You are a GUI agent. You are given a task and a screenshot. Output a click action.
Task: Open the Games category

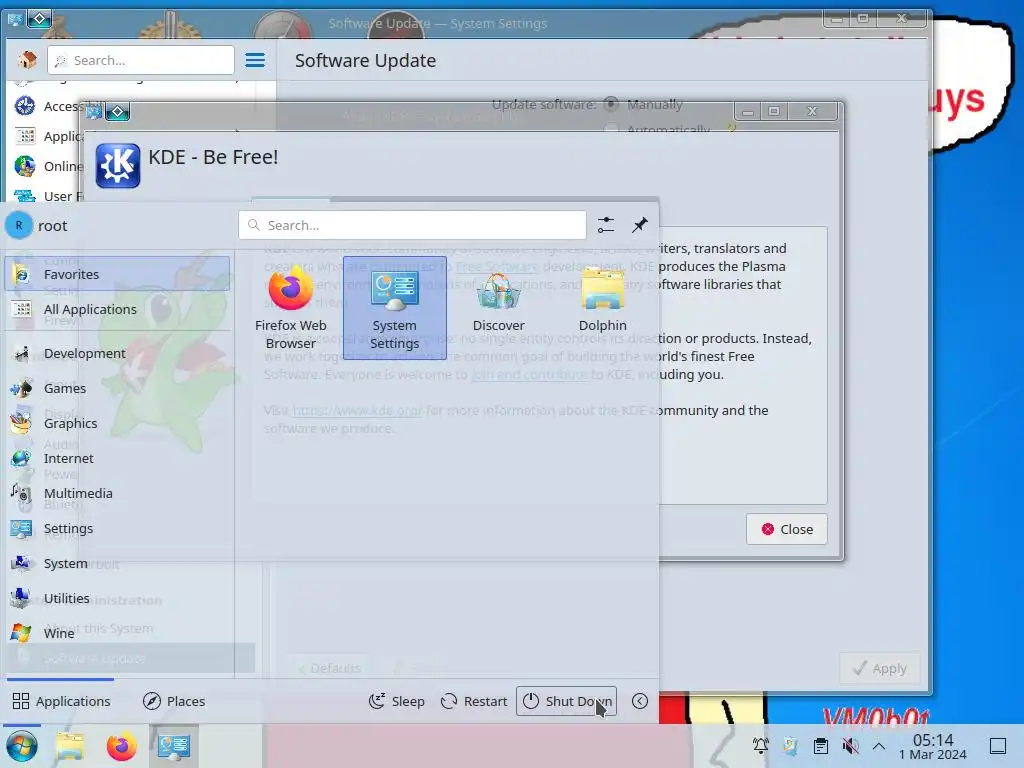click(x=118, y=388)
